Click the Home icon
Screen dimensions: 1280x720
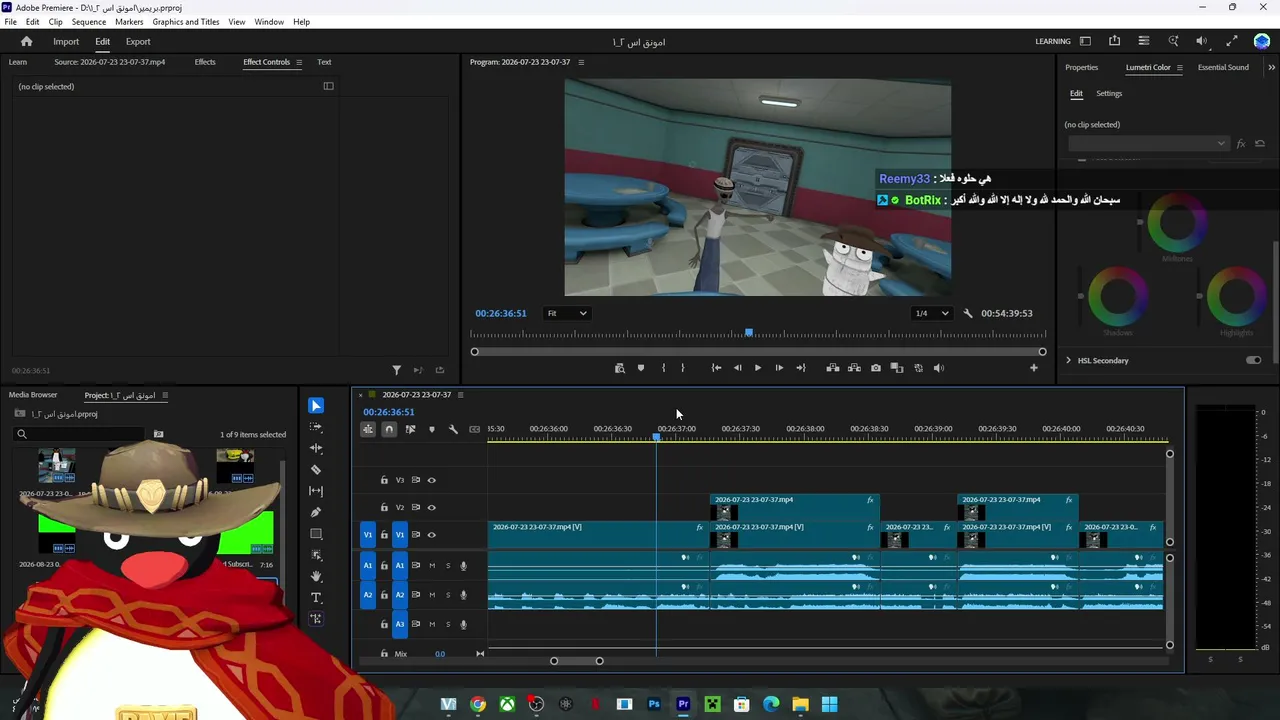(x=27, y=42)
